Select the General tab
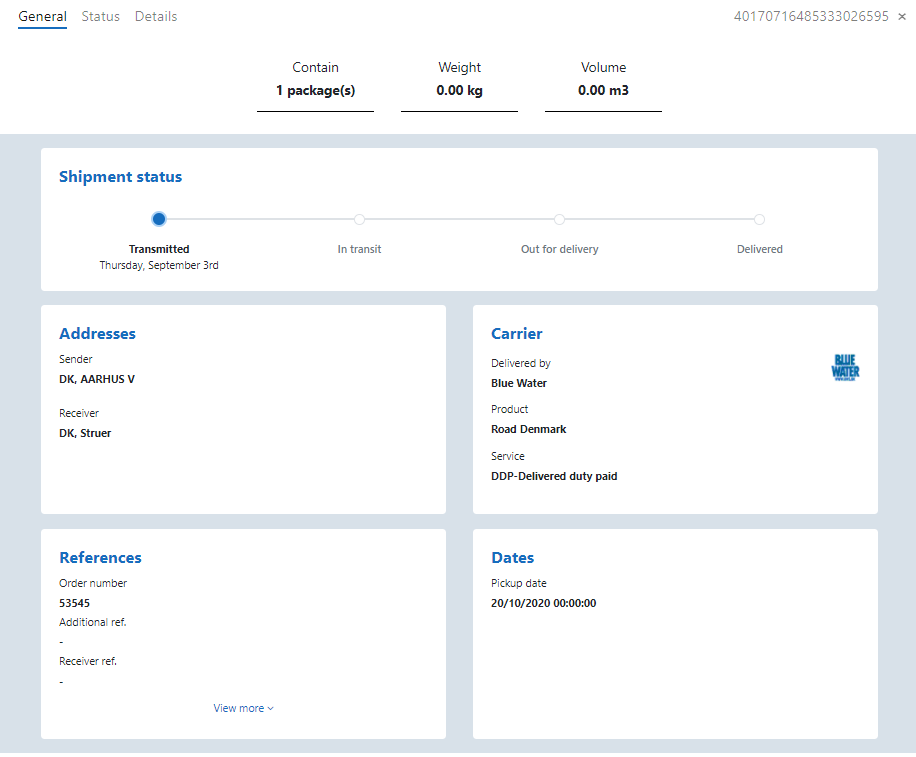The image size is (916, 757). 42,17
